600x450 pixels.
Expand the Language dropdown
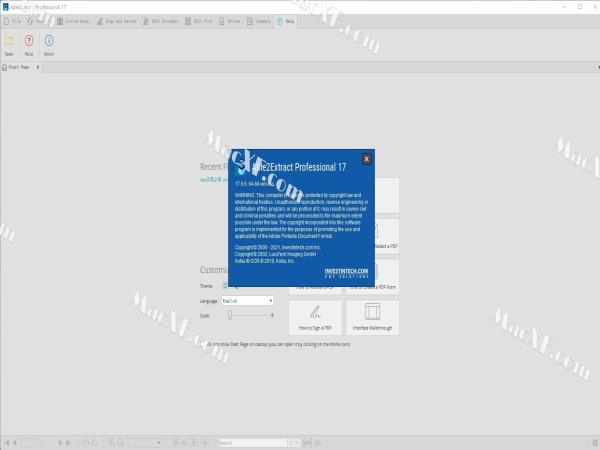click(247, 301)
